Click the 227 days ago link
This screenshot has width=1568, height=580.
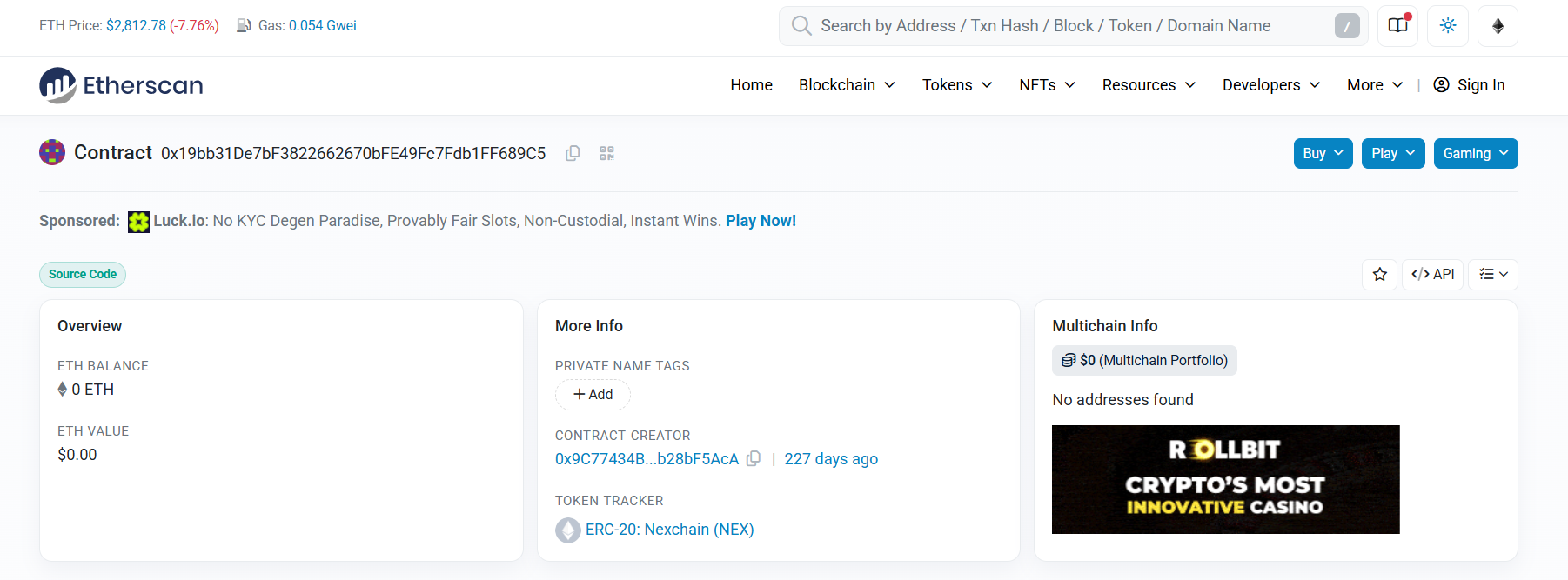coord(831,459)
